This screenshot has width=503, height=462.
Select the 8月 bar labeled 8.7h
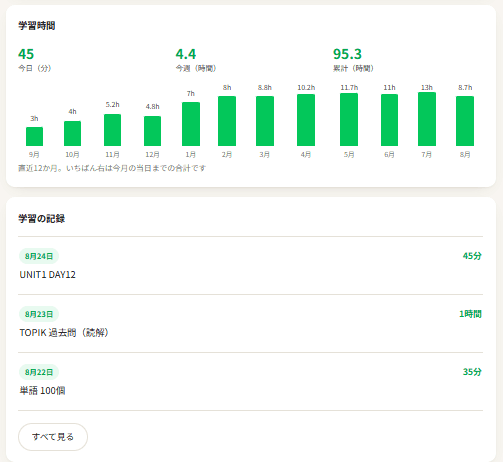pyautogui.click(x=465, y=121)
